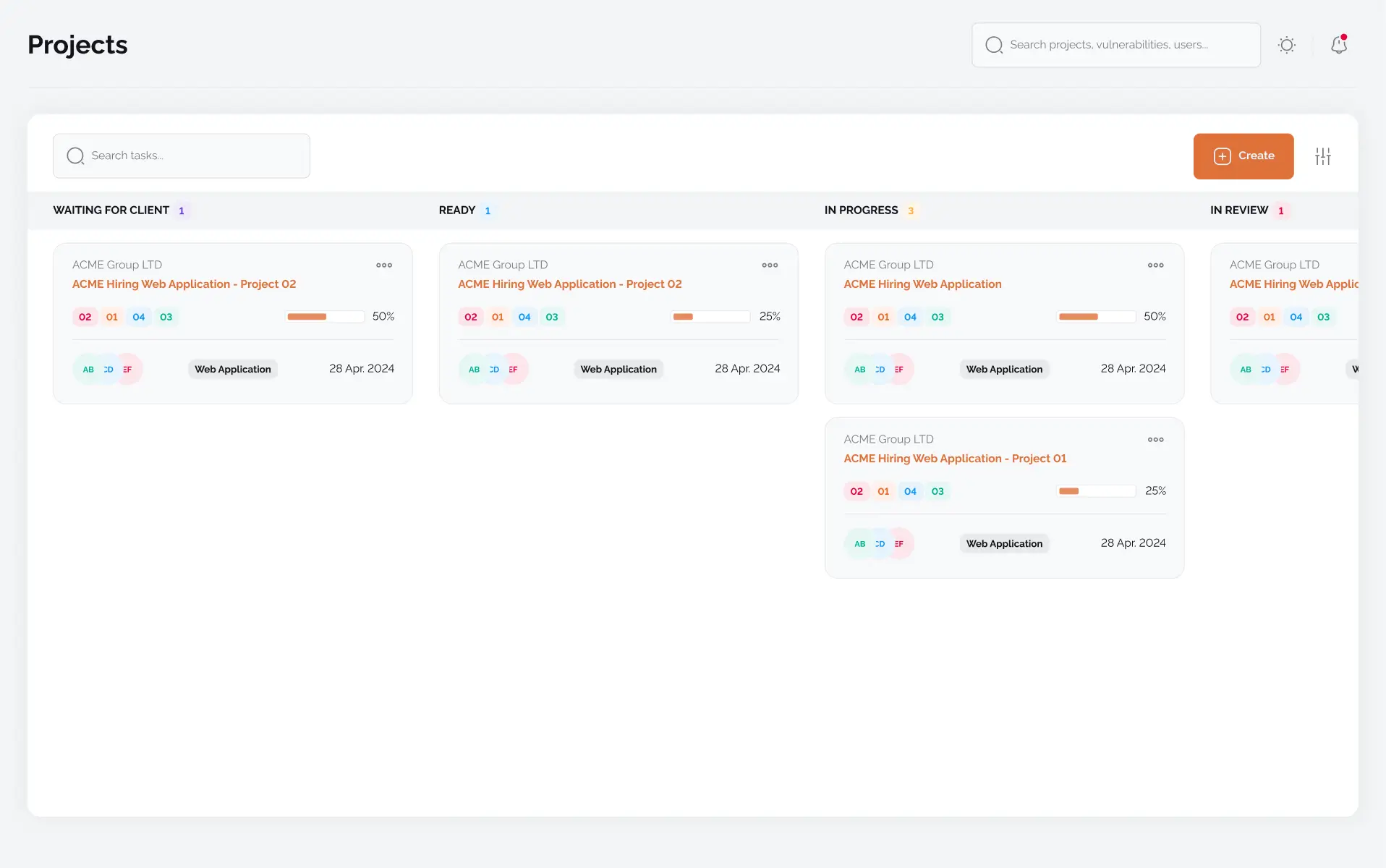The width and height of the screenshot is (1386, 868).
Task: Click the magnifier icon in the Search tasks field
Action: point(75,156)
